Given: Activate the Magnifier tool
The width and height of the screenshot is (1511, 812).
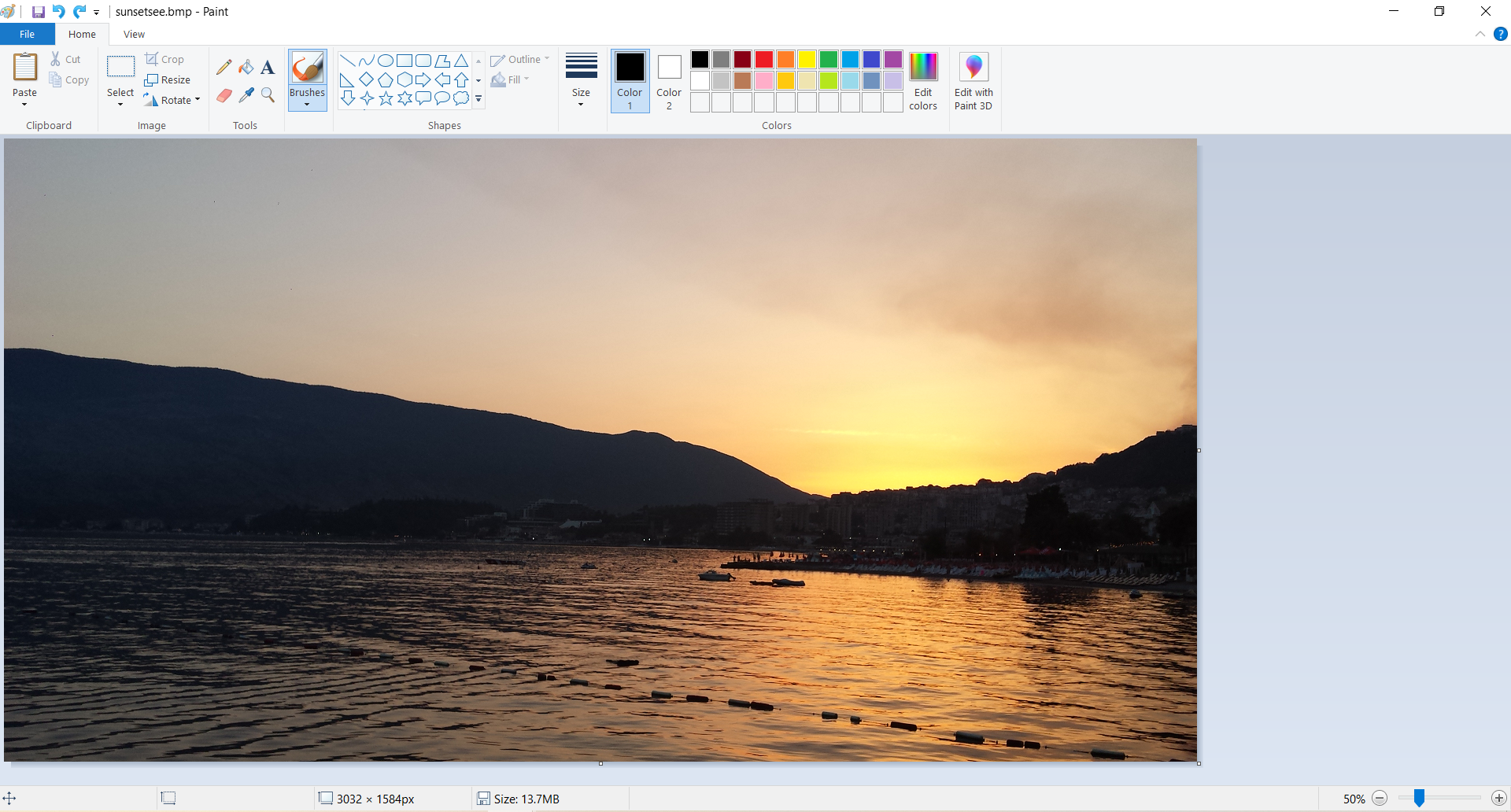Looking at the screenshot, I should (x=268, y=95).
